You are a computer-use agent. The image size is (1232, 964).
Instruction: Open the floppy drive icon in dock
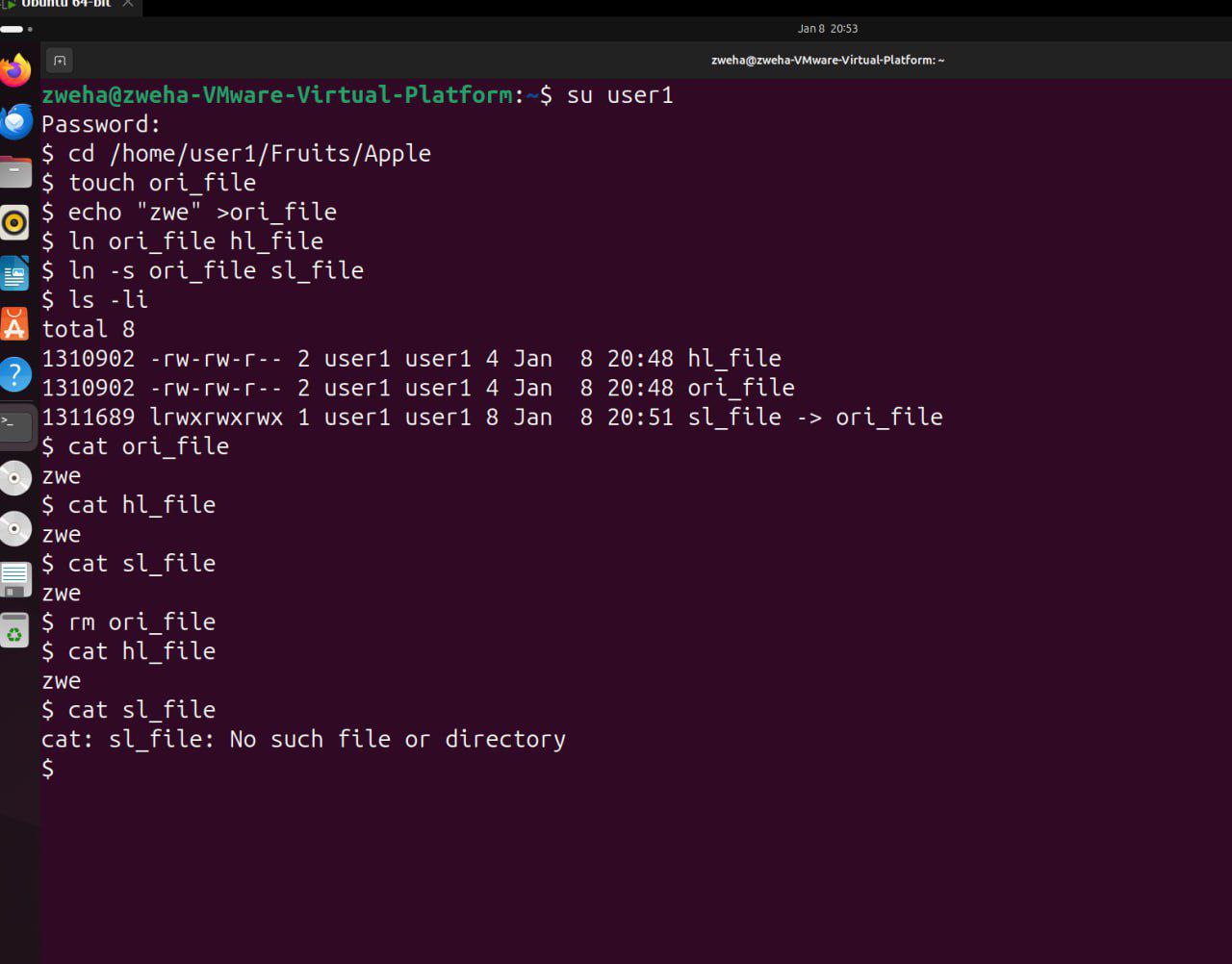15,579
